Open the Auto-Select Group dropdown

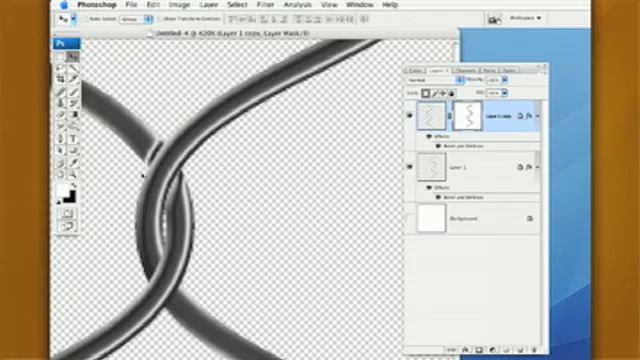click(136, 19)
